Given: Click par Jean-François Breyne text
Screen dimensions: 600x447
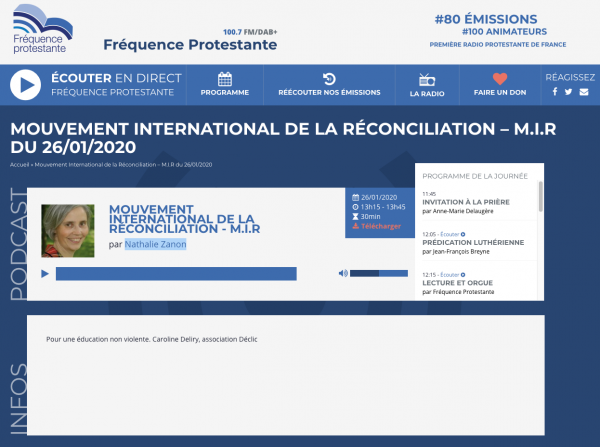Looking at the screenshot, I should click(x=456, y=252).
